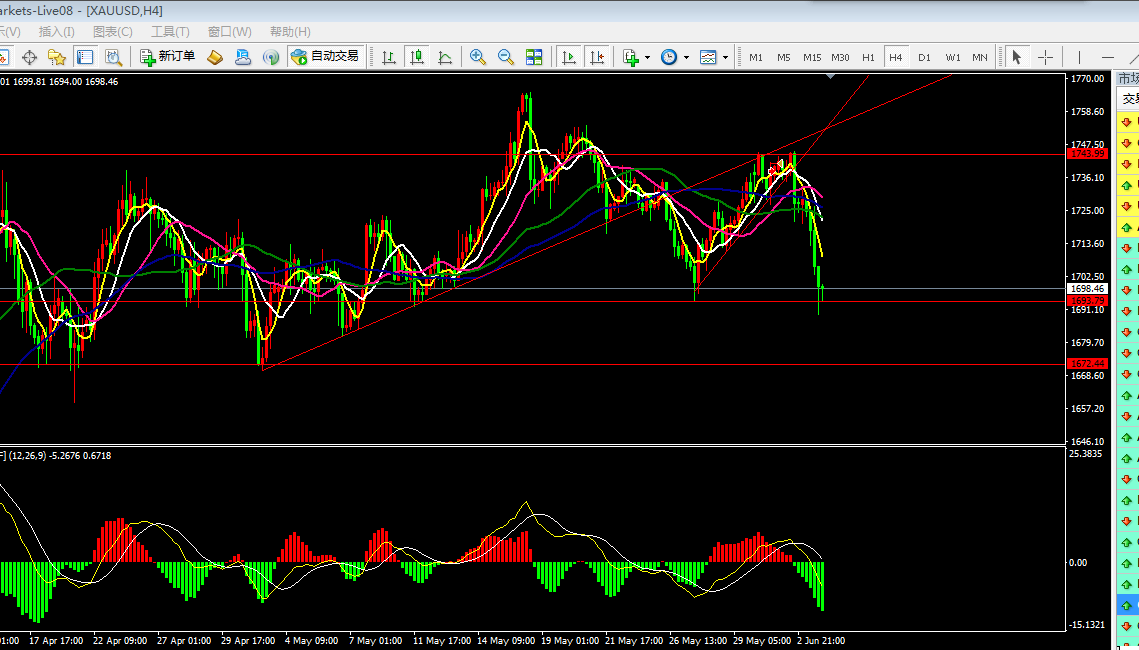The height and width of the screenshot is (650, 1139).
Task: Click the 1693.79 red price label
Action: (x=1087, y=301)
